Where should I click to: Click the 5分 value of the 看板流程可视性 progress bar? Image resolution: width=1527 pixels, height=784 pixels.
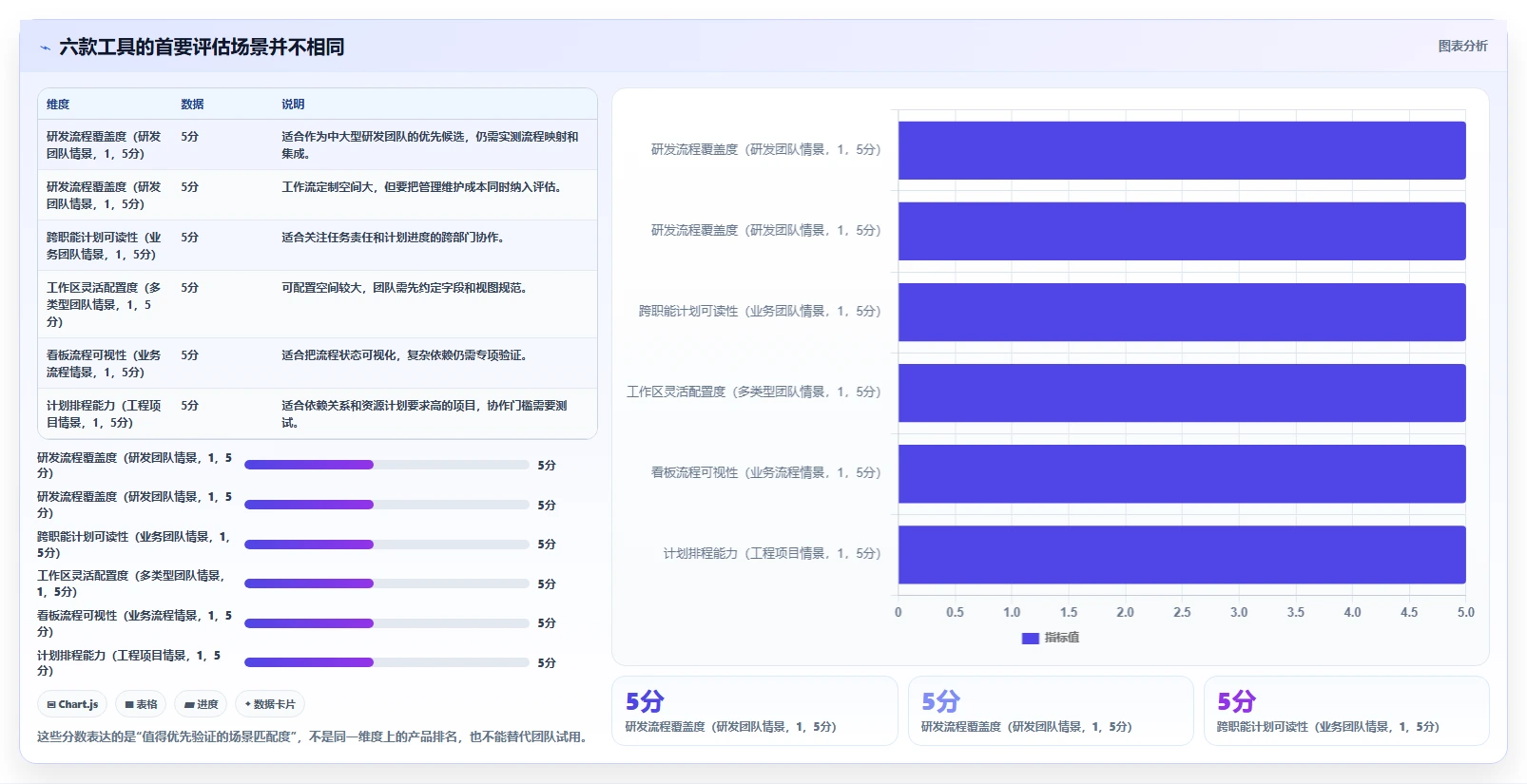(x=547, y=623)
